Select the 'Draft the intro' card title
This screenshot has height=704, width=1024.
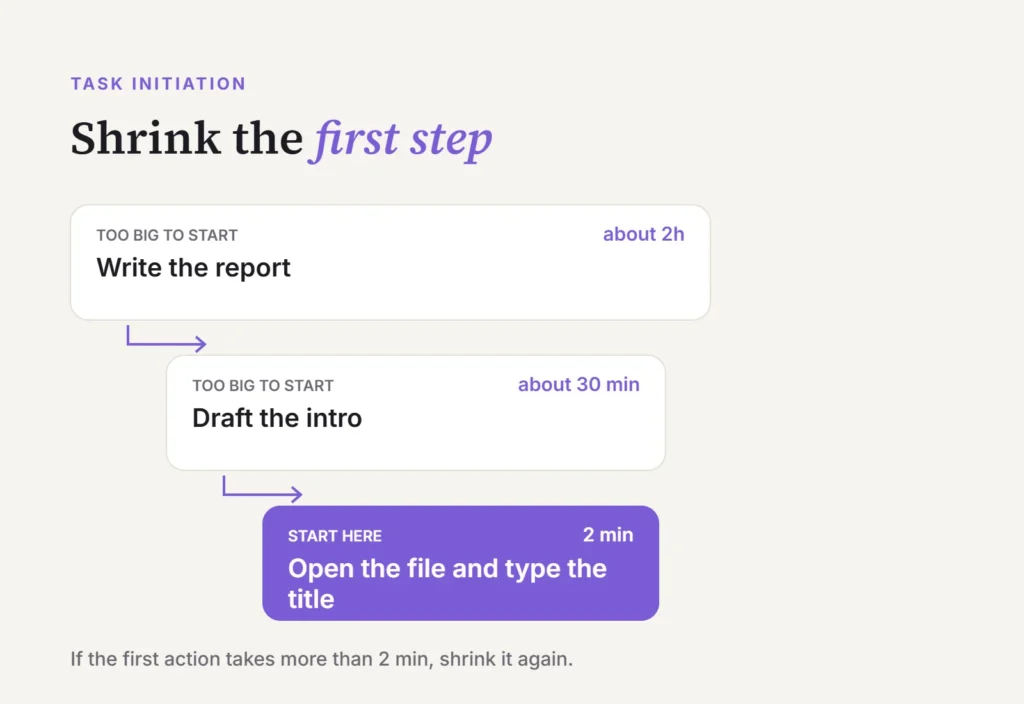tap(277, 418)
